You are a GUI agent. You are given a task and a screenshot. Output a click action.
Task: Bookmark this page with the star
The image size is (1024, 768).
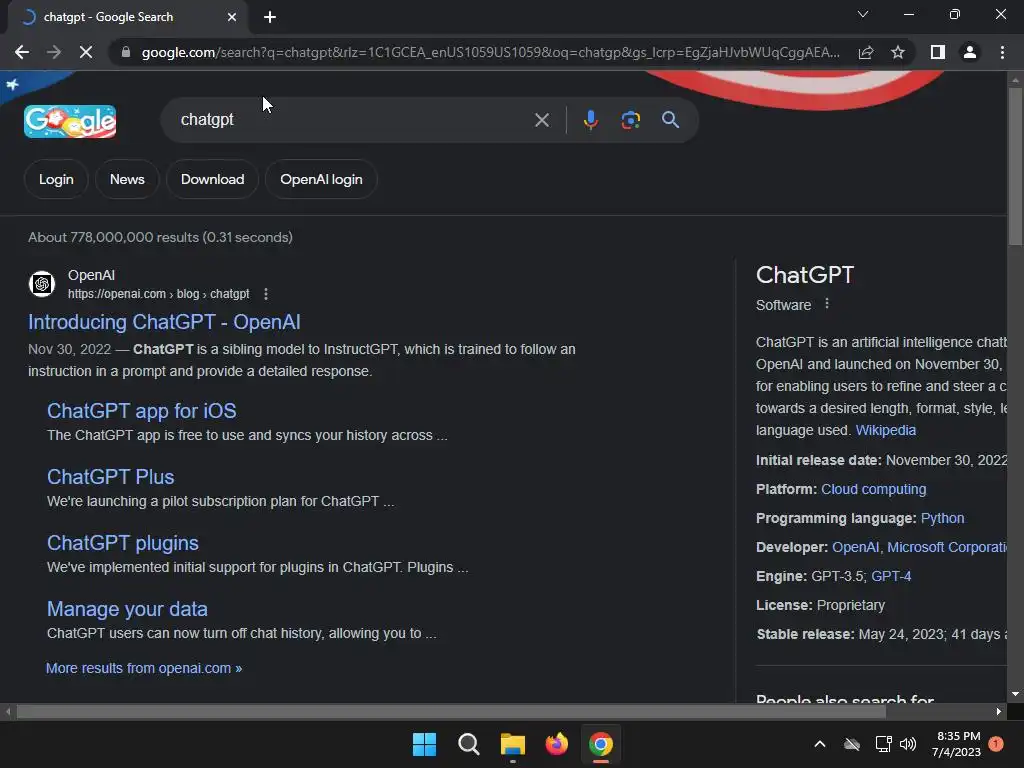pos(898,52)
